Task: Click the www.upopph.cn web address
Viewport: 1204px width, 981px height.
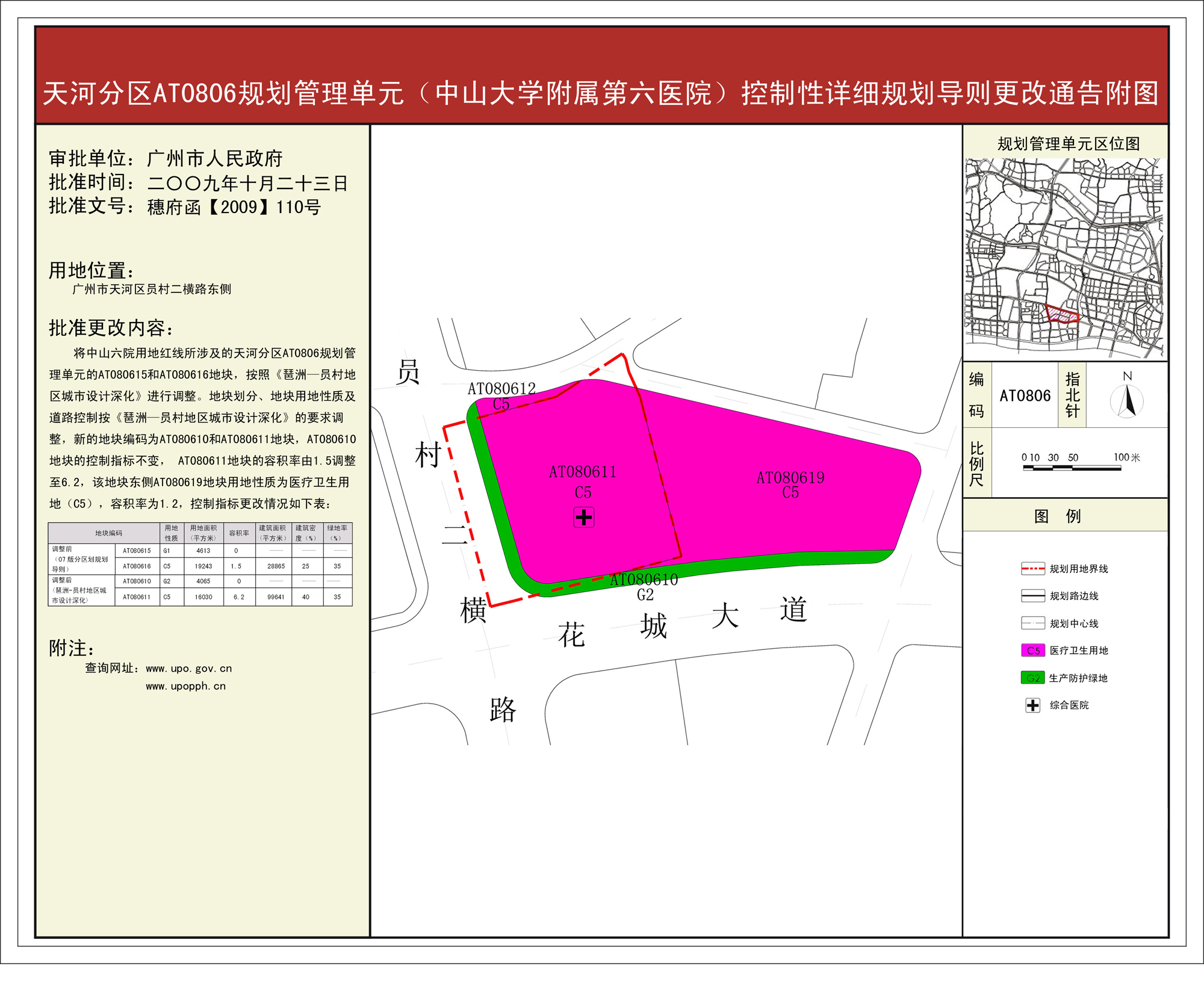Action: tap(185, 686)
